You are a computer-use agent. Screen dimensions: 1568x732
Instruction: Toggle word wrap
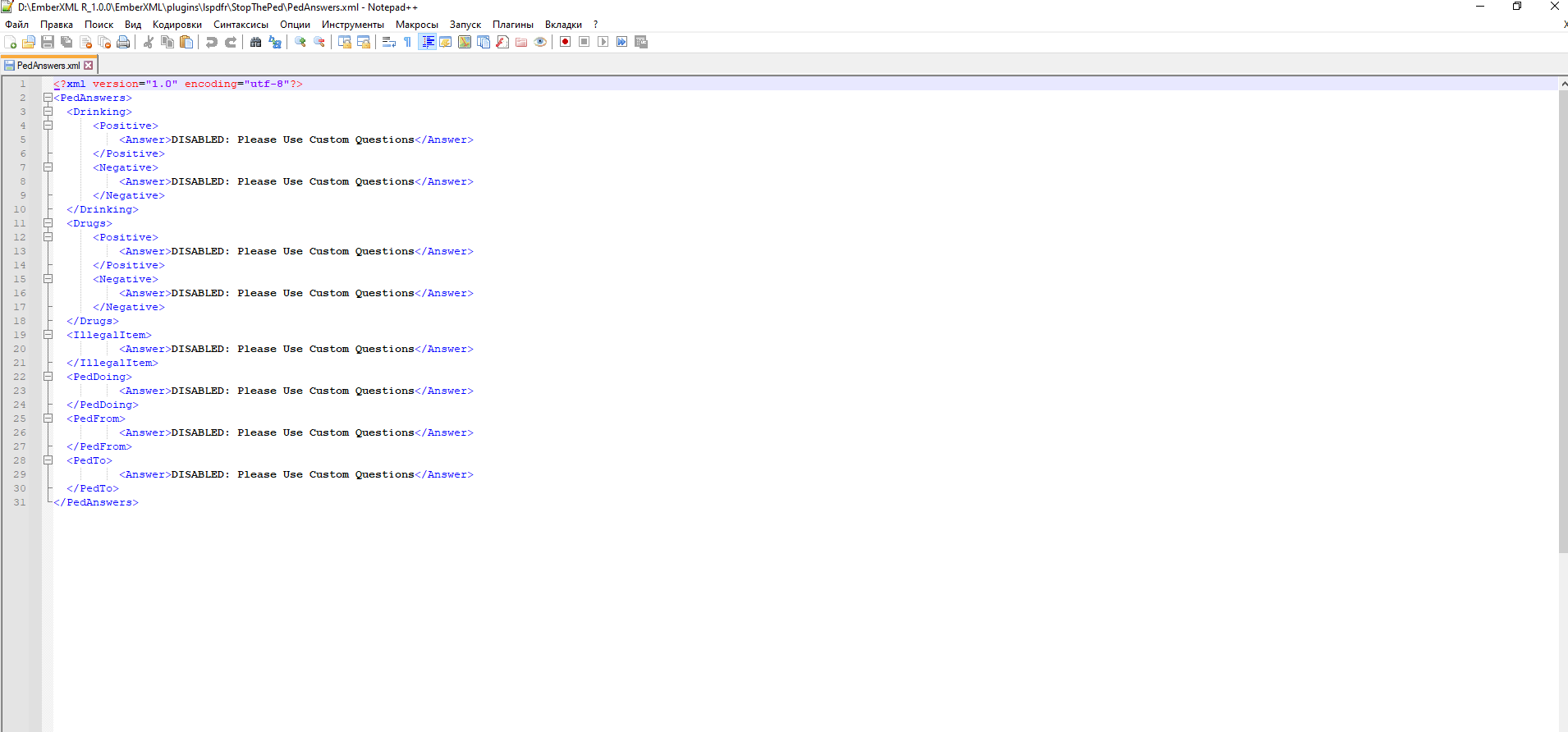coord(389,42)
